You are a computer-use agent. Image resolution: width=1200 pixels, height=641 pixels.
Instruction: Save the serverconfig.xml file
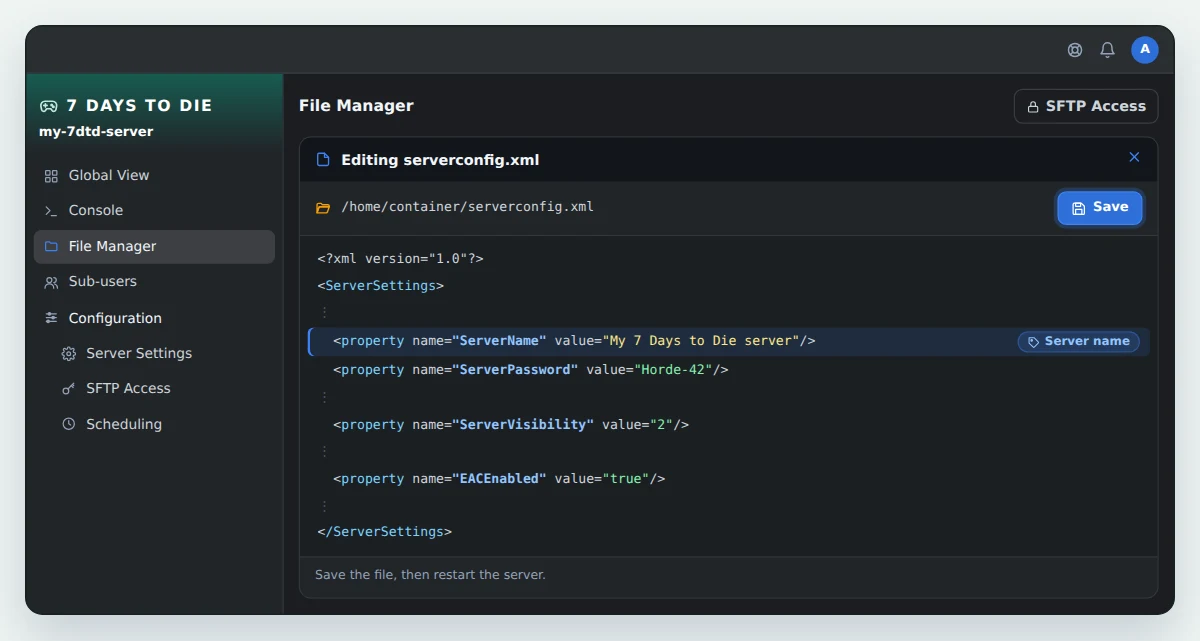[1100, 208]
